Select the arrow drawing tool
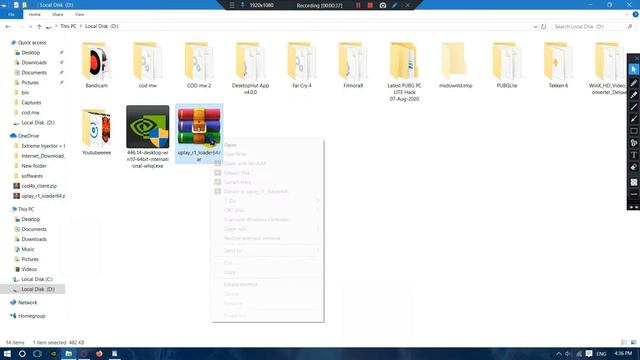 coord(633,119)
